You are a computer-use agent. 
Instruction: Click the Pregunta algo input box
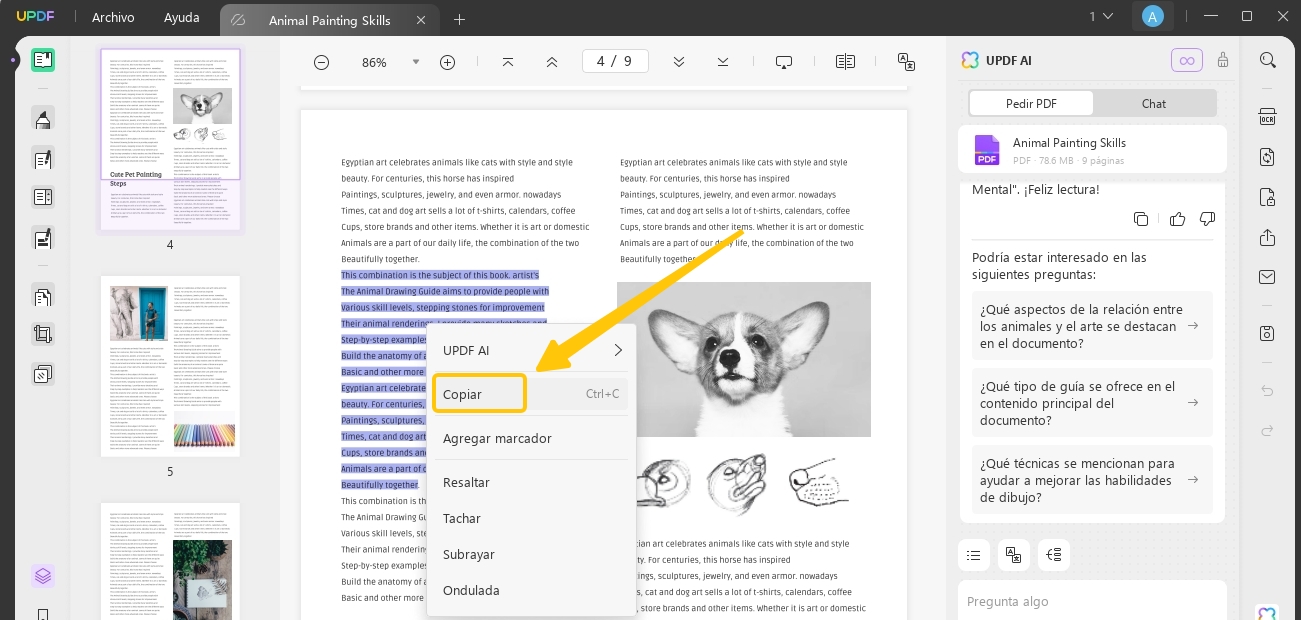(1092, 601)
